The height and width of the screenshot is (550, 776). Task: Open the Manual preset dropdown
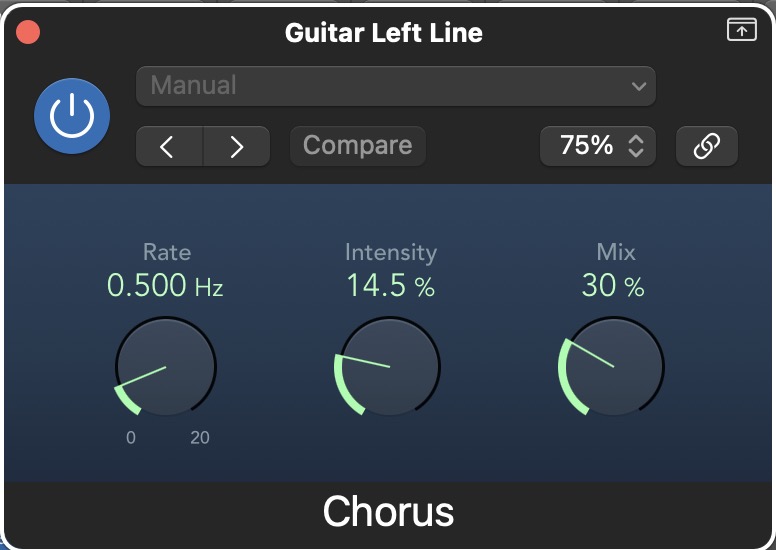click(x=396, y=86)
